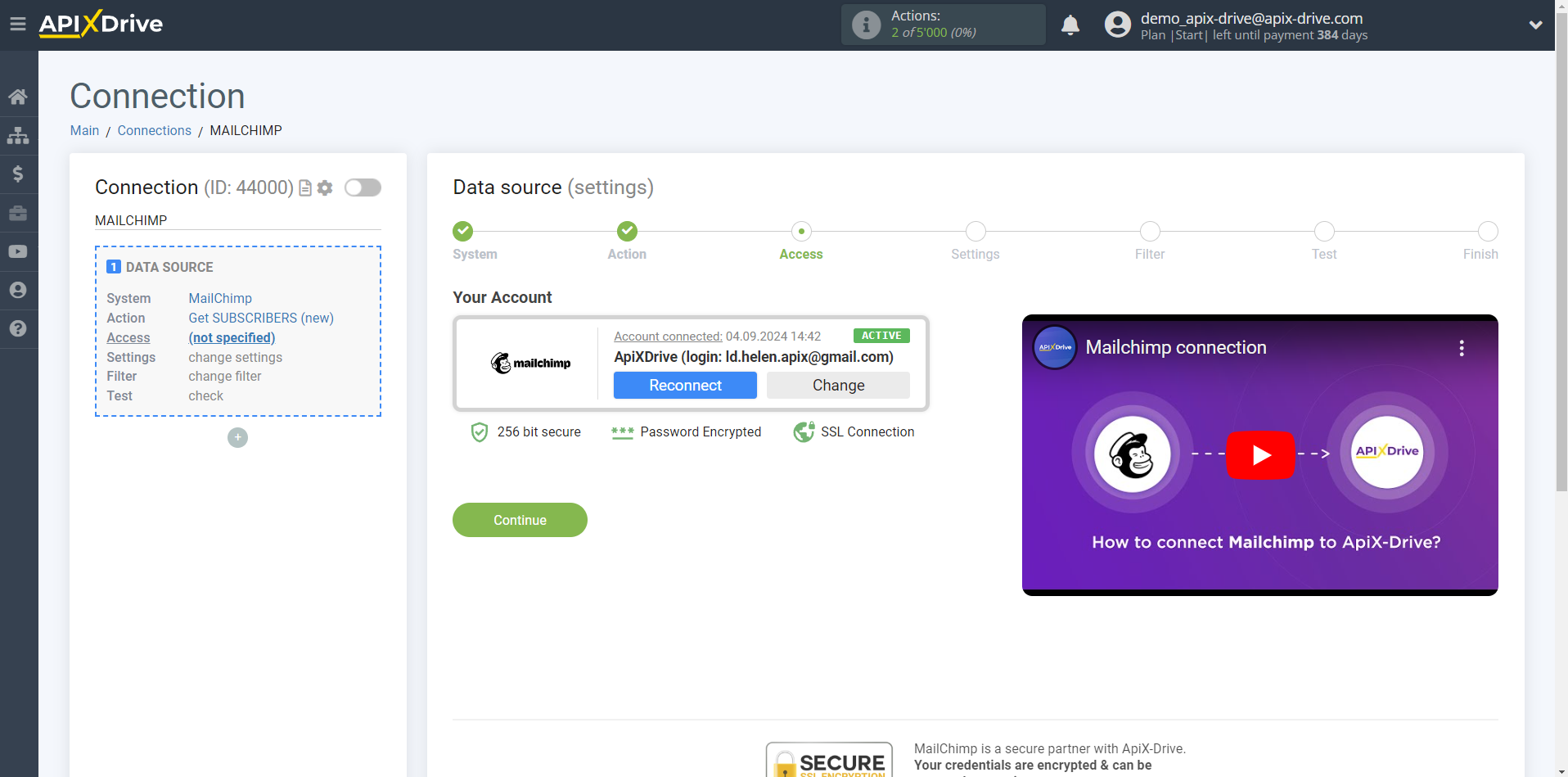Open the briefcase sidebar icon
1568x777 pixels.
tap(18, 213)
